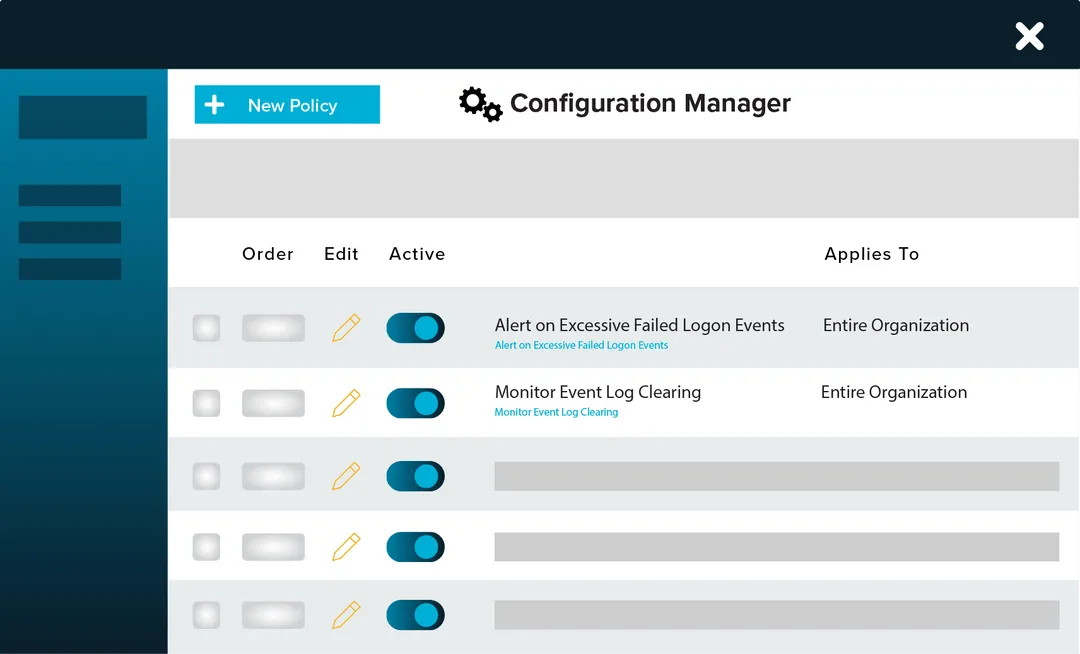This screenshot has height=654, width=1080.
Task: Click the order field in the fourth policy row
Action: click(x=273, y=547)
